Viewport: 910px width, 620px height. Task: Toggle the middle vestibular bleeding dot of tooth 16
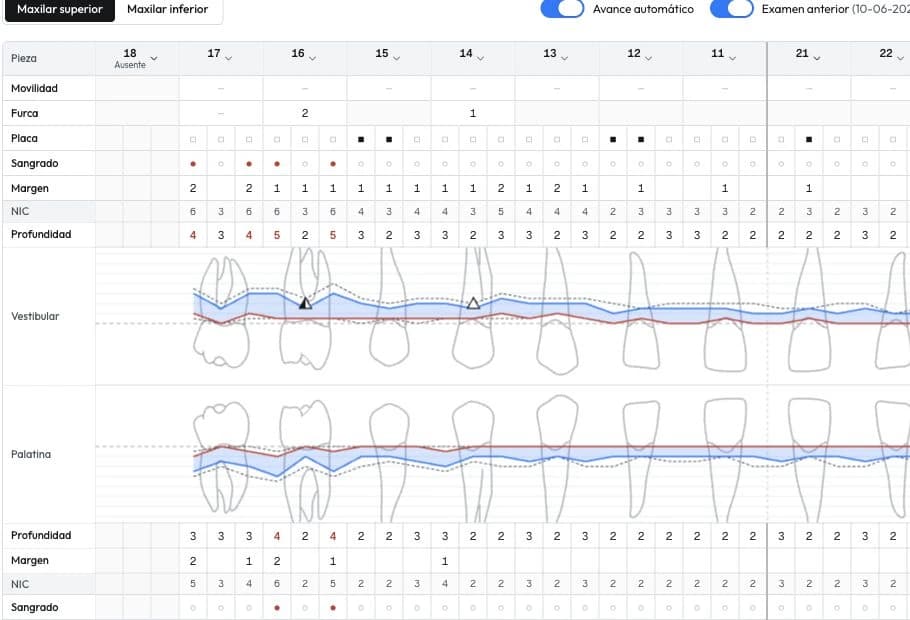305,164
